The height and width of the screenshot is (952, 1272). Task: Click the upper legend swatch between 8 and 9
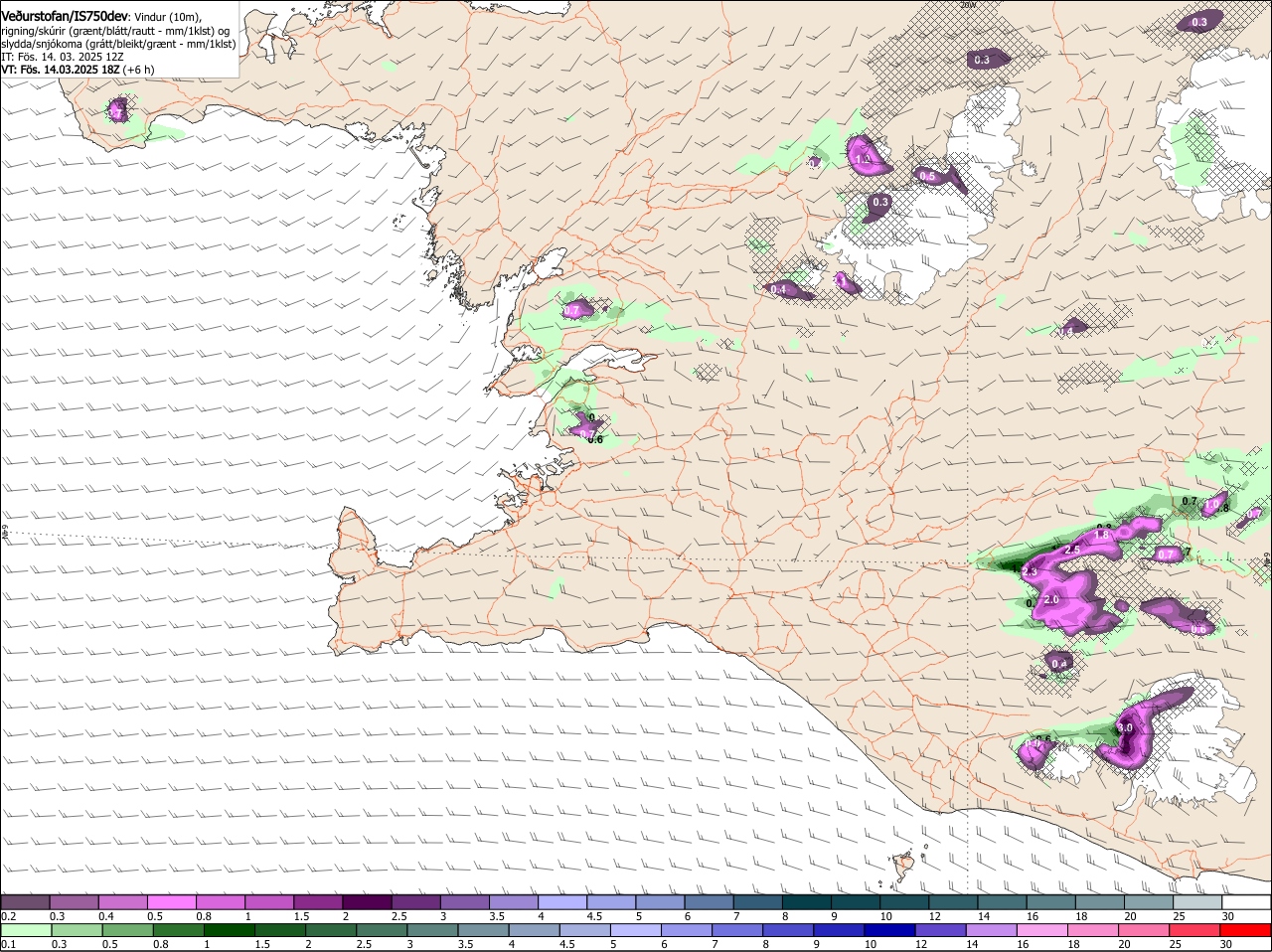click(x=807, y=901)
